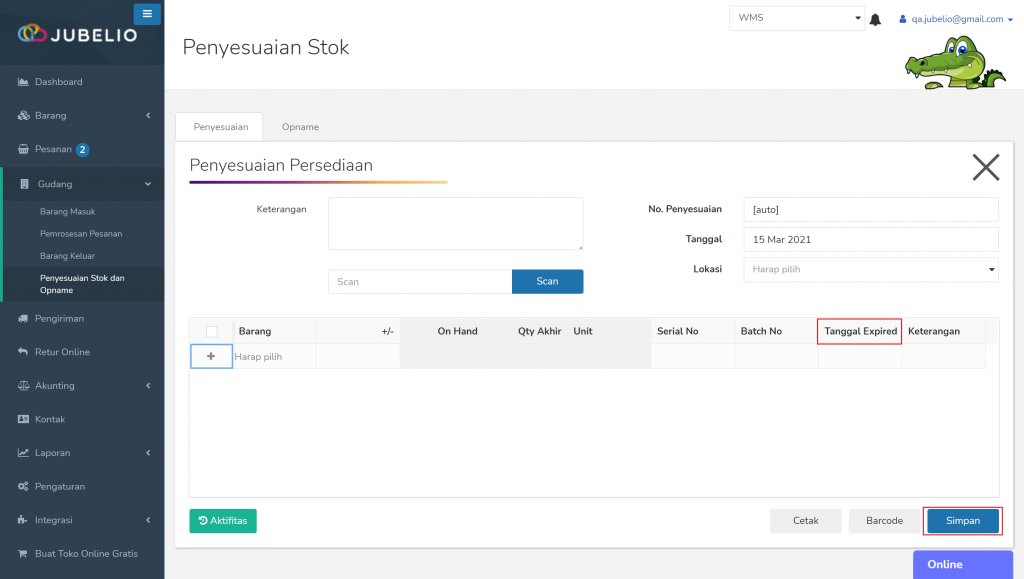Screen dimensions: 1024x579
Task: Click the Dashboard chart icon in sidebar
Action: 23,82
